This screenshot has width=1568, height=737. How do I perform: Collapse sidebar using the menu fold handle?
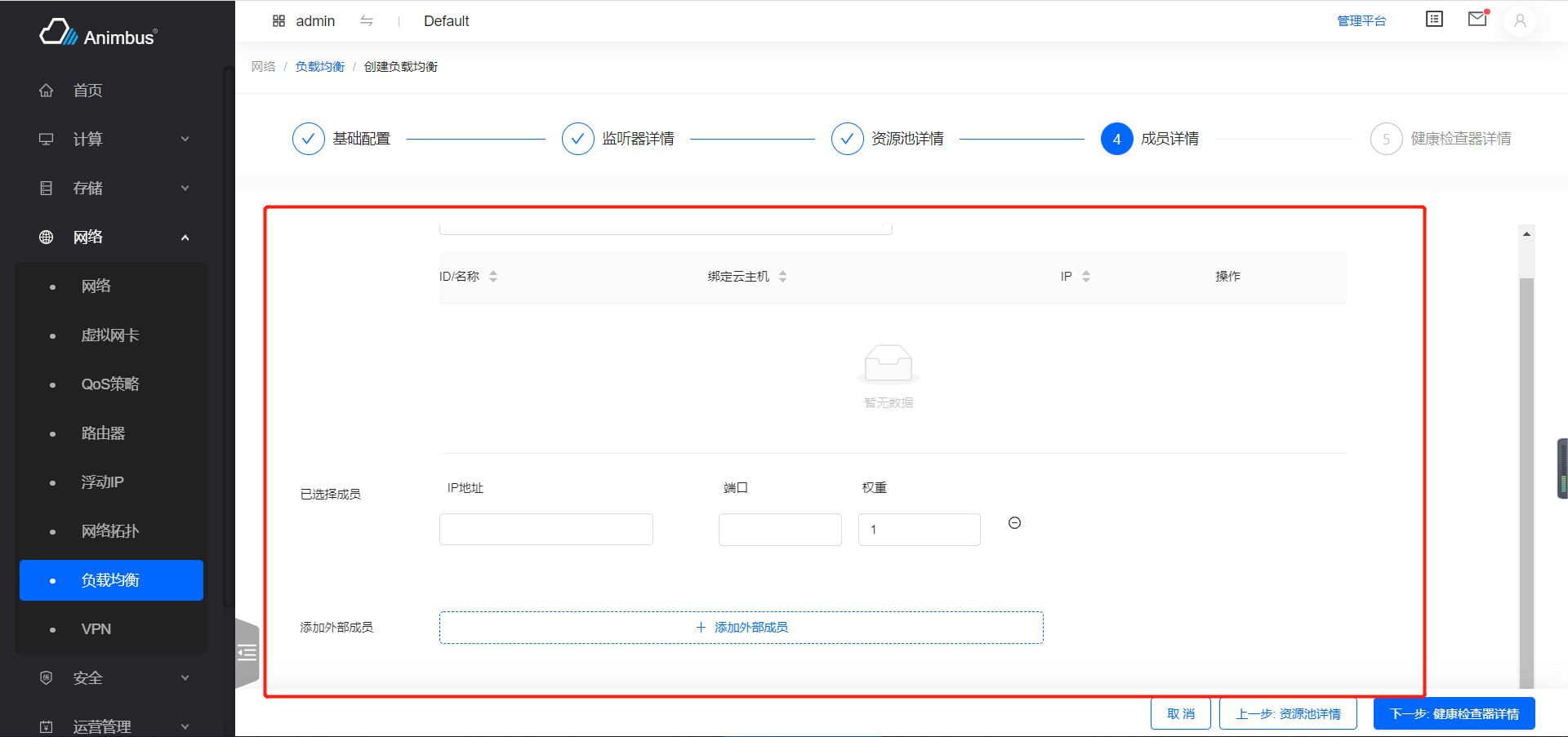tap(247, 652)
